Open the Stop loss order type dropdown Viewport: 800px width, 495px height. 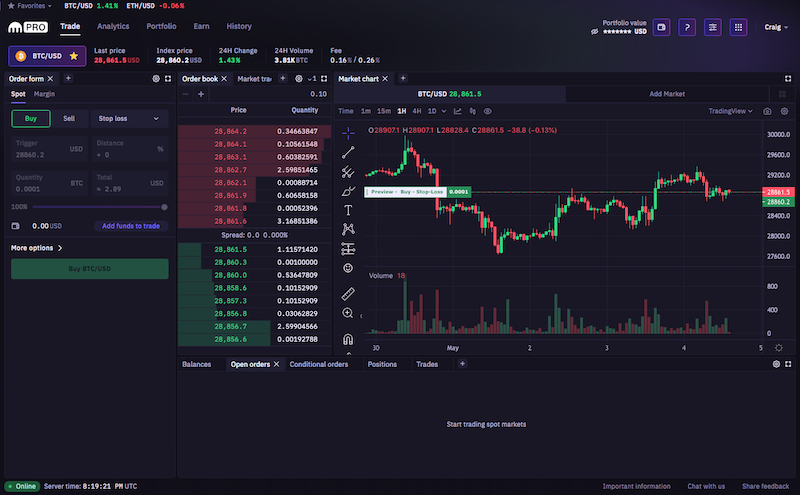click(130, 118)
